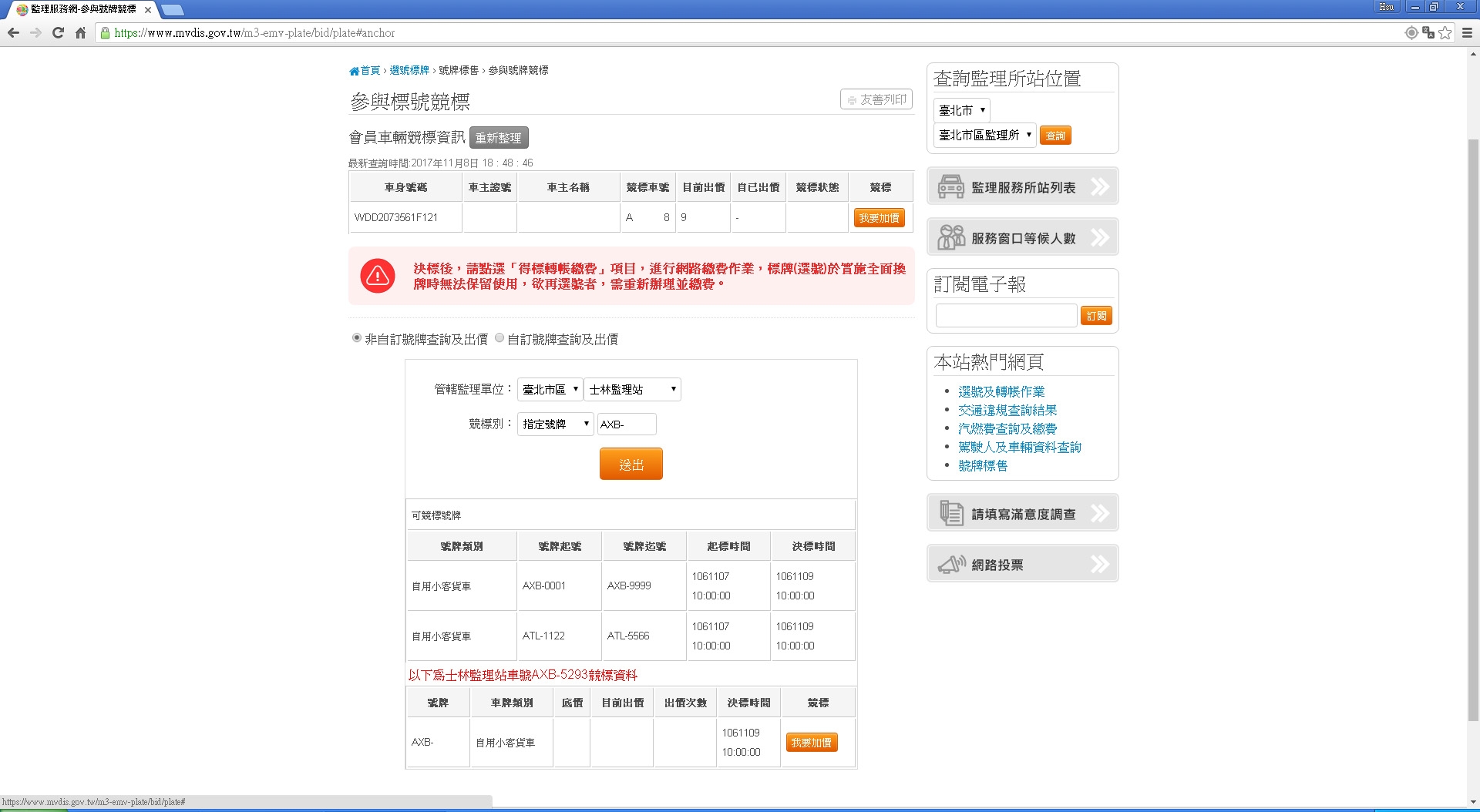Select 非自訂號牌查詢及出價 radio button
The image size is (1480, 812).
point(356,338)
